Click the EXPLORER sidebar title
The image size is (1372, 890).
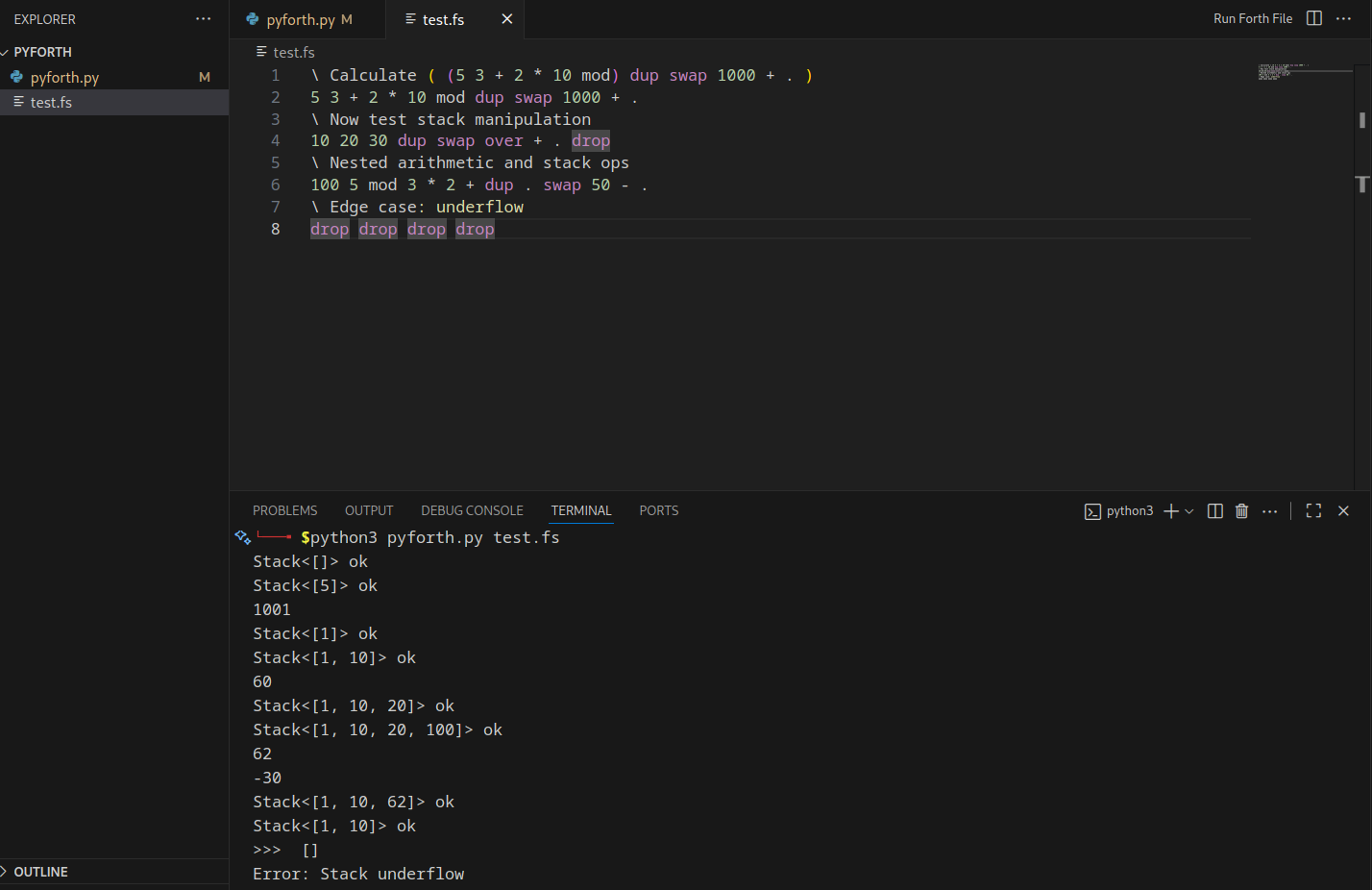tap(44, 19)
